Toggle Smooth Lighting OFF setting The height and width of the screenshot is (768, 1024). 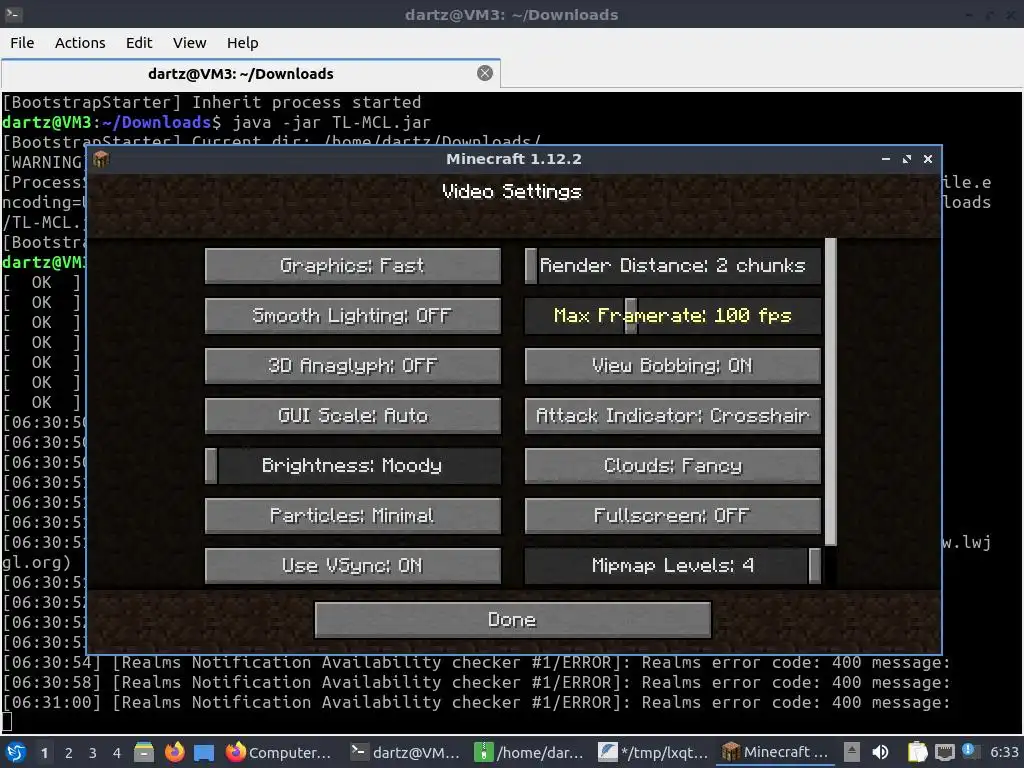pyautogui.click(x=353, y=316)
